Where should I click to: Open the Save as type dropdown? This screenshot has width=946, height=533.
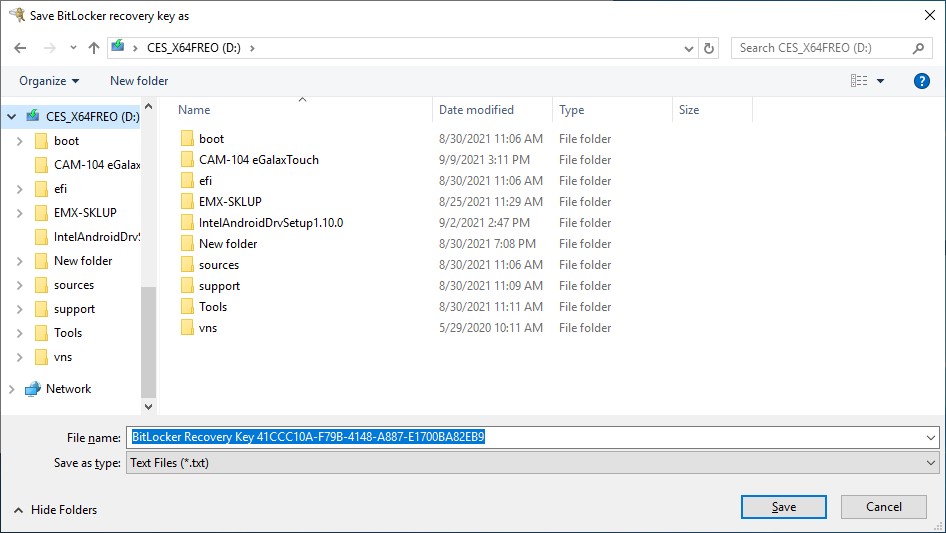pos(532,463)
